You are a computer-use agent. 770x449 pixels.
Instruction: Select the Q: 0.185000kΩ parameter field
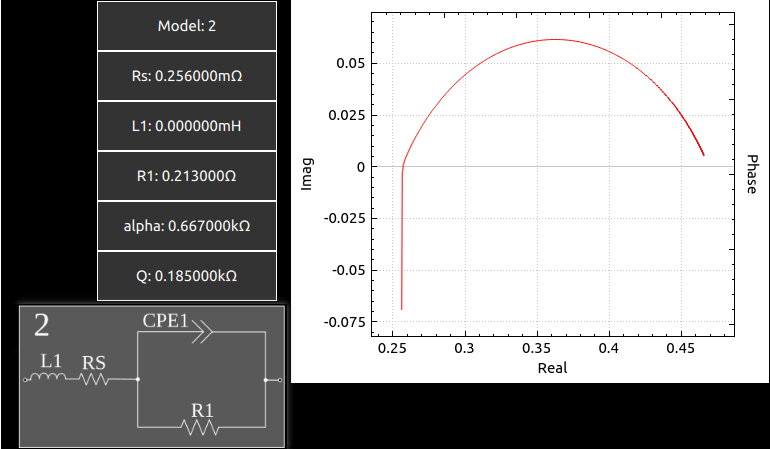click(x=187, y=276)
